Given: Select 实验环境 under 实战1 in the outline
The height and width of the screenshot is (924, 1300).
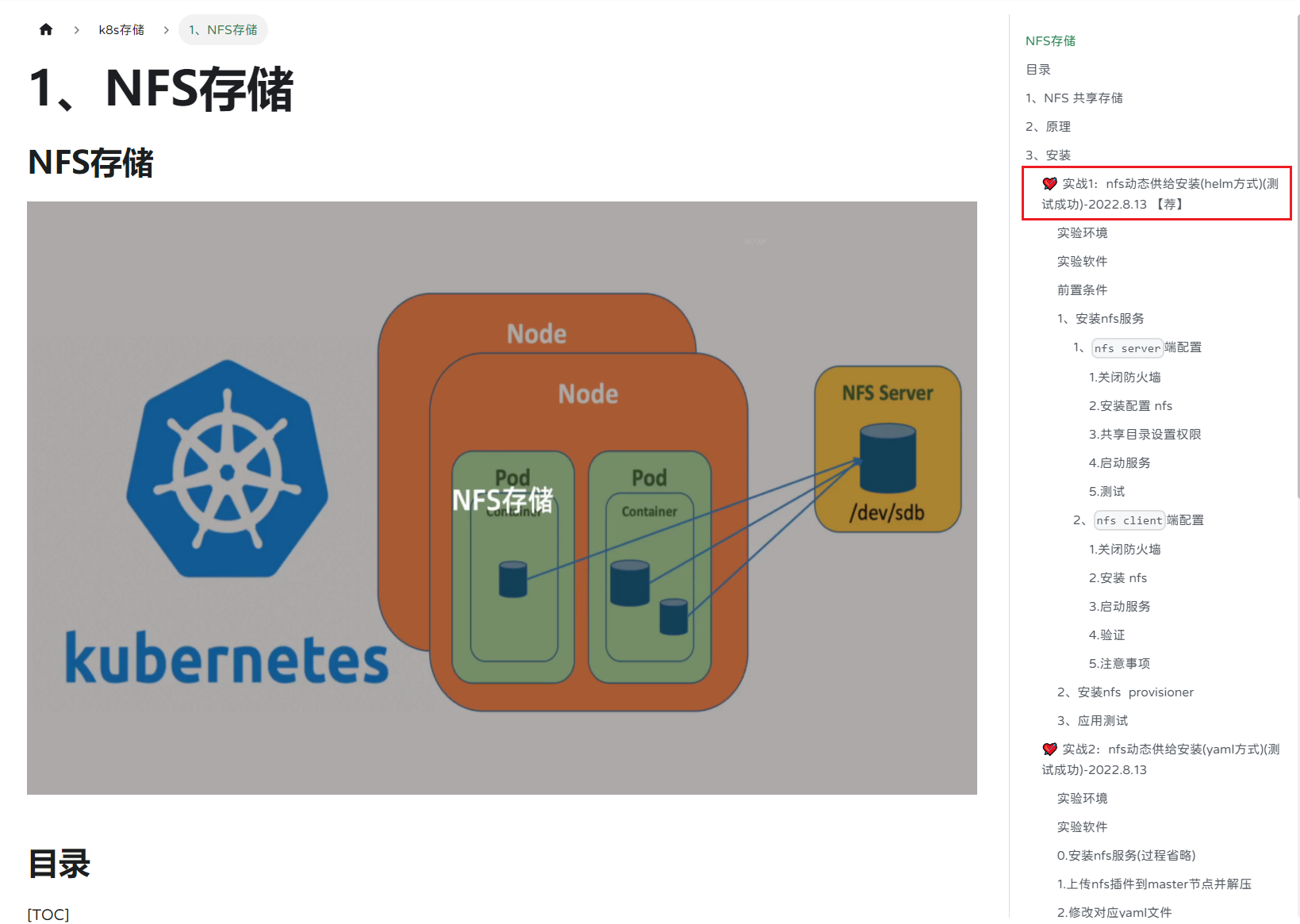Looking at the screenshot, I should tap(1082, 233).
